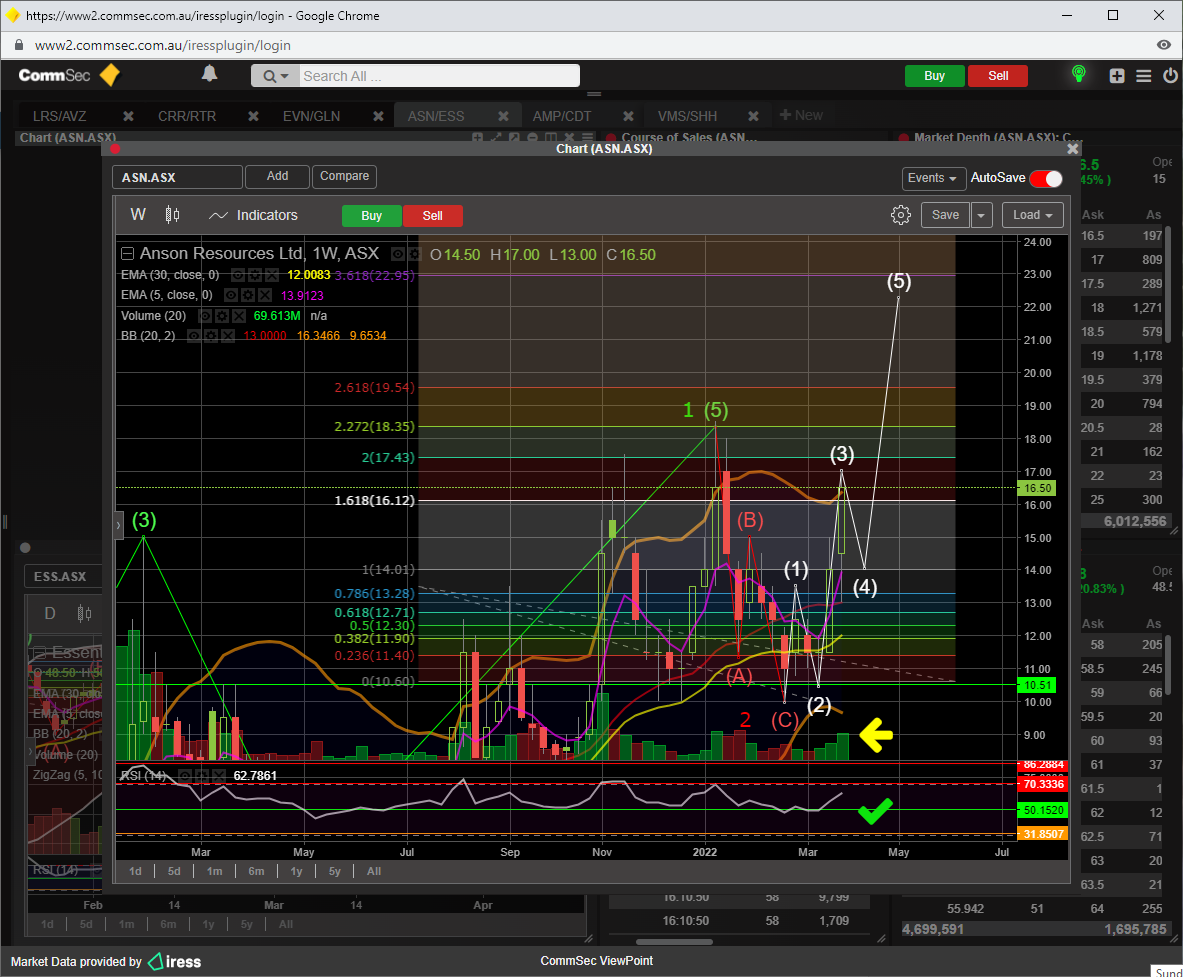Collapse the Anson Resources legend
This screenshot has width=1183, height=977.
point(127,254)
